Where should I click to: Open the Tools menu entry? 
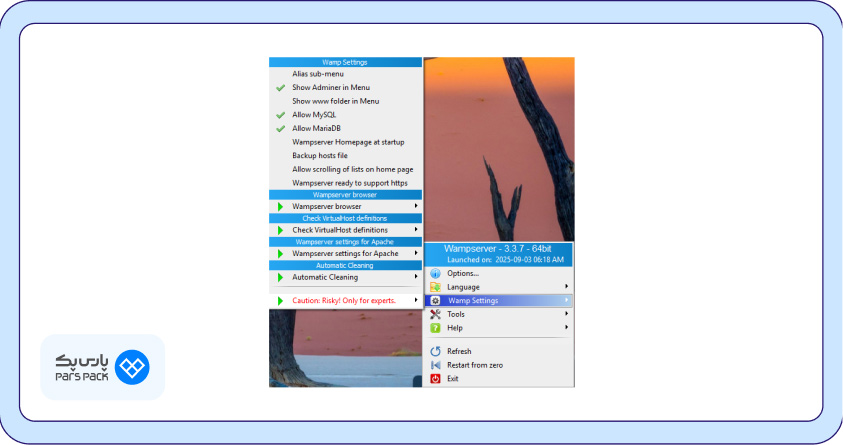[498, 314]
